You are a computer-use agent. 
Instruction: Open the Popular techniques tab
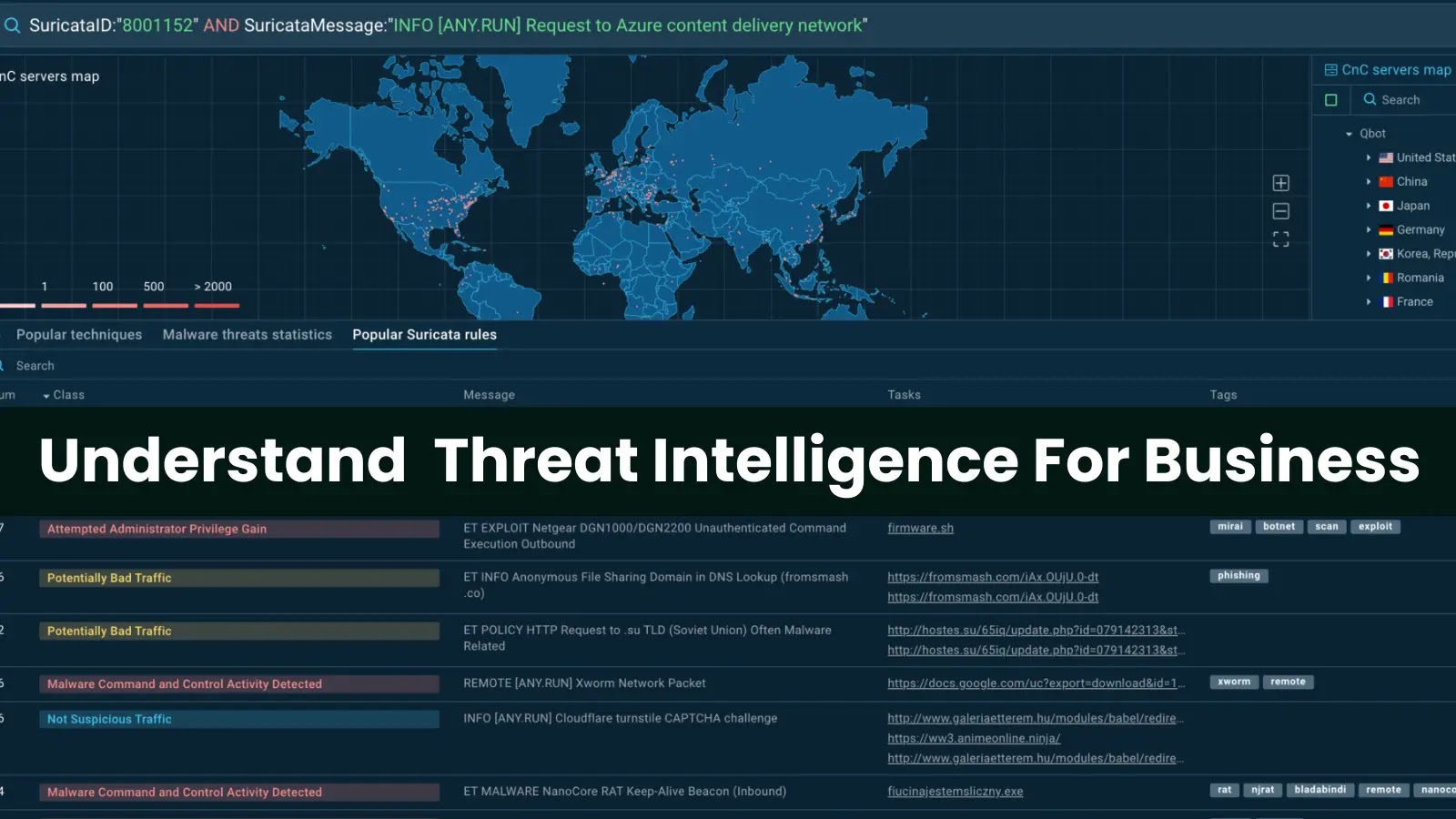pos(79,335)
